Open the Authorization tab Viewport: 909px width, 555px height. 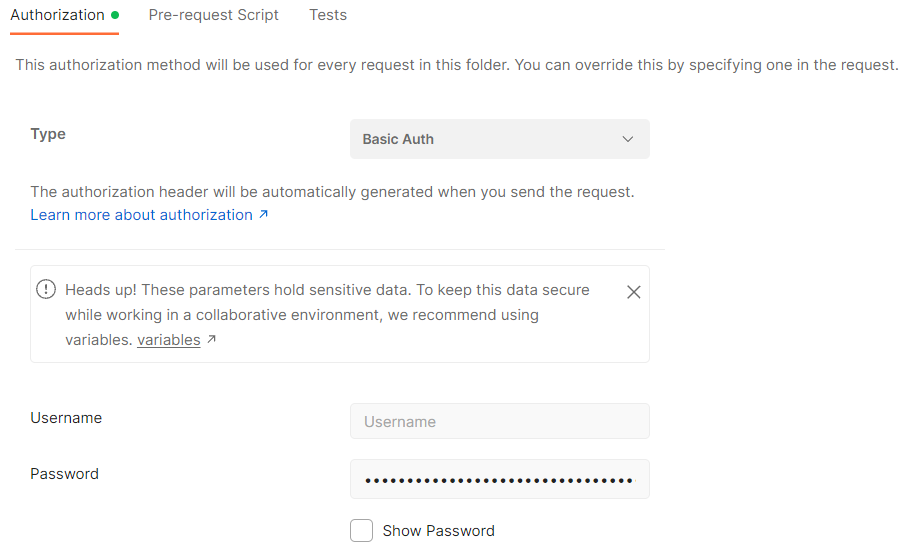(57, 15)
